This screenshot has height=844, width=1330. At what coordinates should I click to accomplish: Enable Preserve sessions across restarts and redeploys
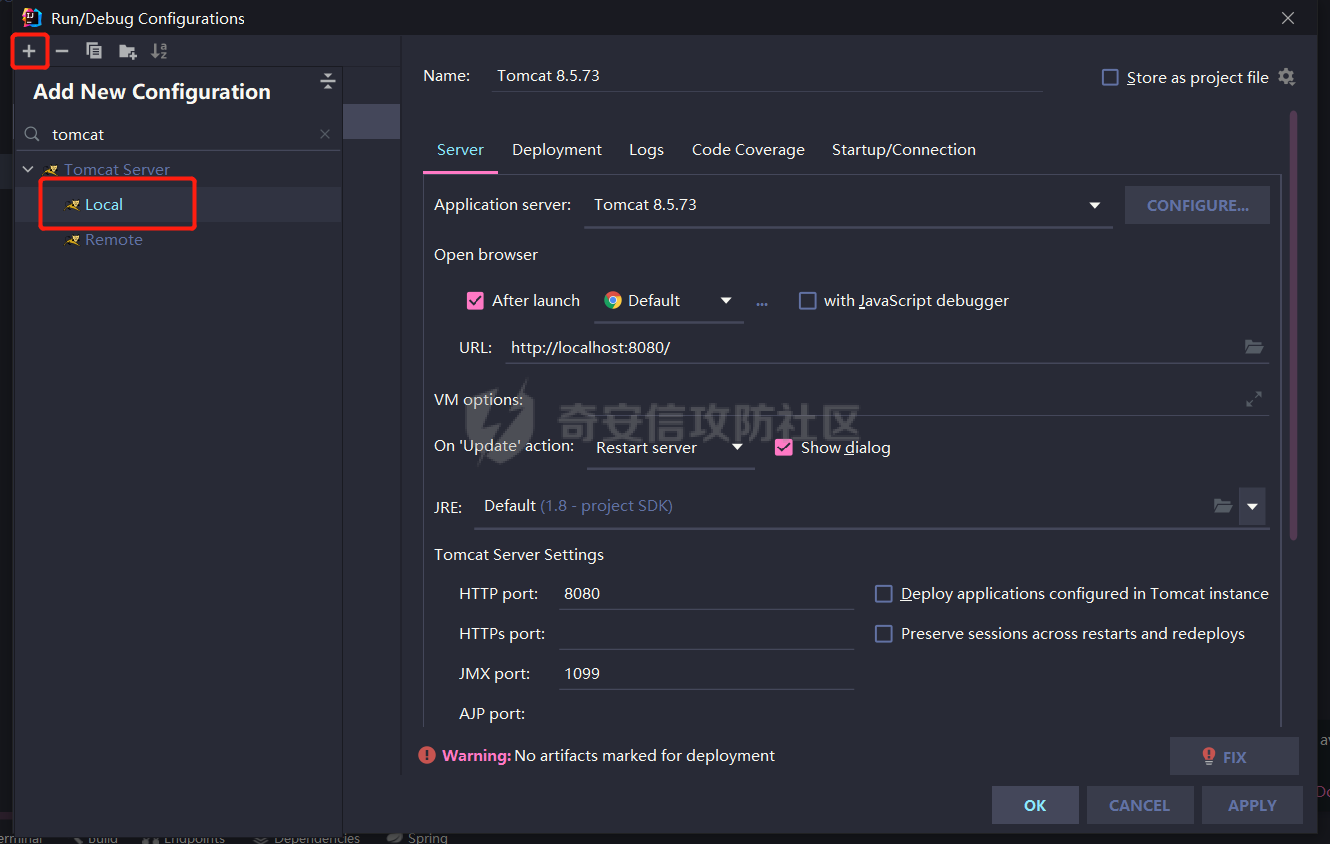(x=884, y=634)
